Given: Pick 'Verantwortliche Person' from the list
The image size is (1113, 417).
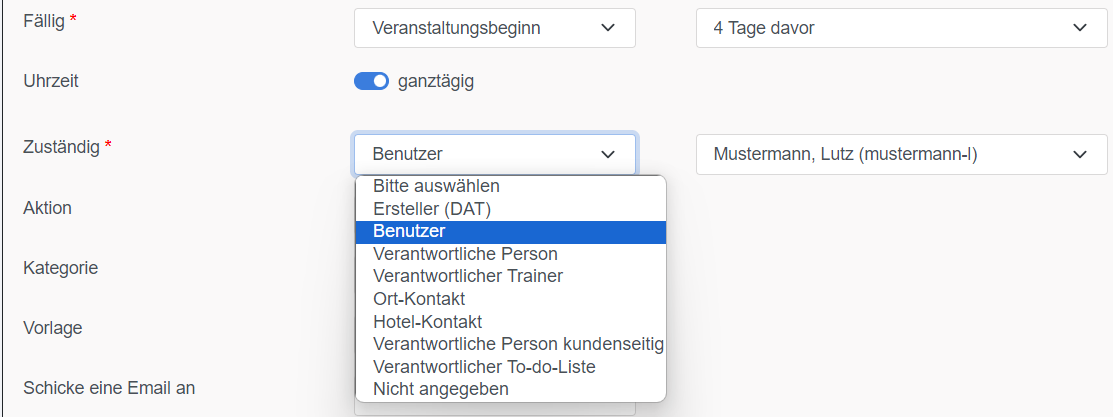Looking at the screenshot, I should (465, 254).
